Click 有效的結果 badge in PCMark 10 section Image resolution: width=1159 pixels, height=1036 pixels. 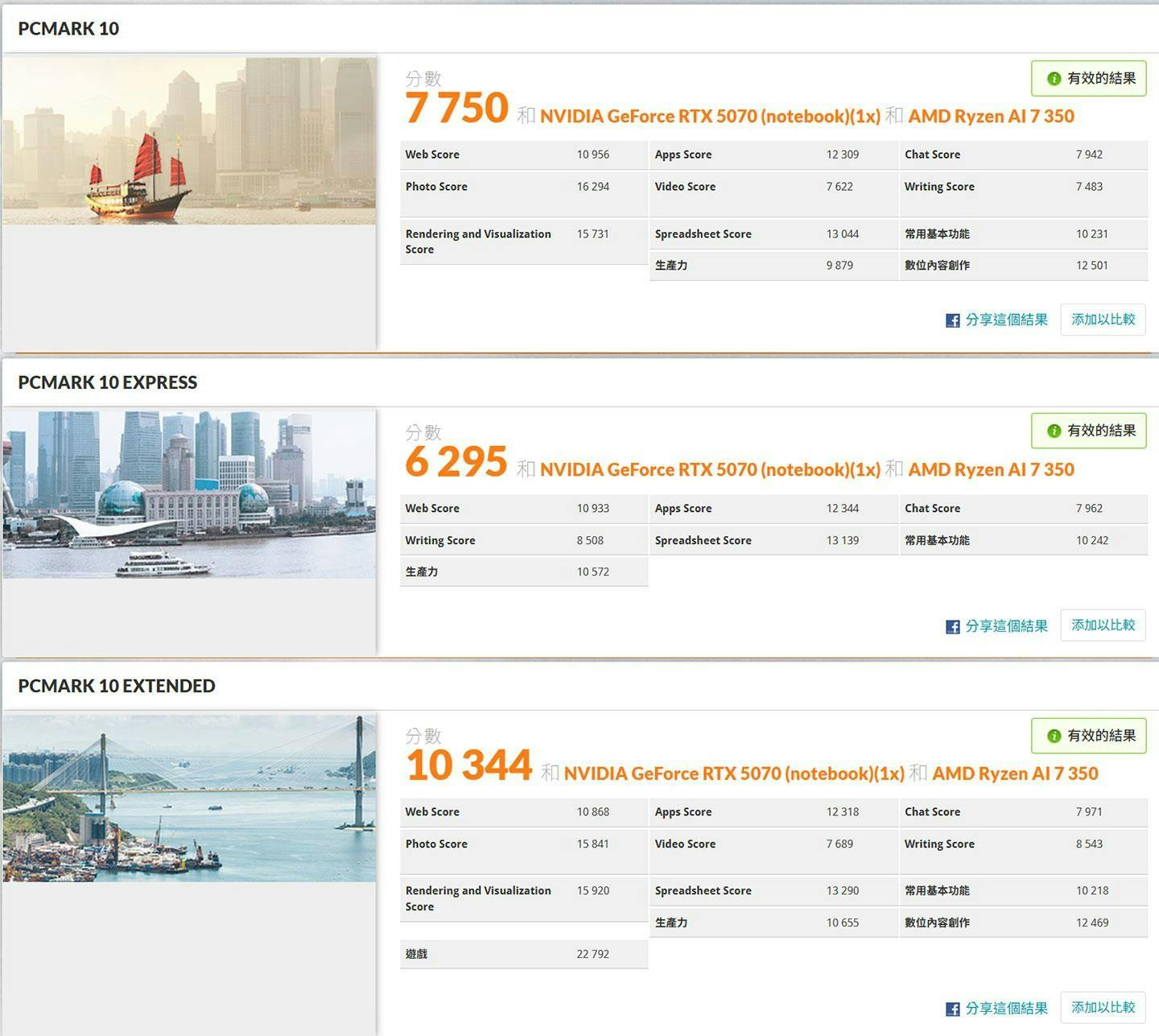coord(1089,79)
